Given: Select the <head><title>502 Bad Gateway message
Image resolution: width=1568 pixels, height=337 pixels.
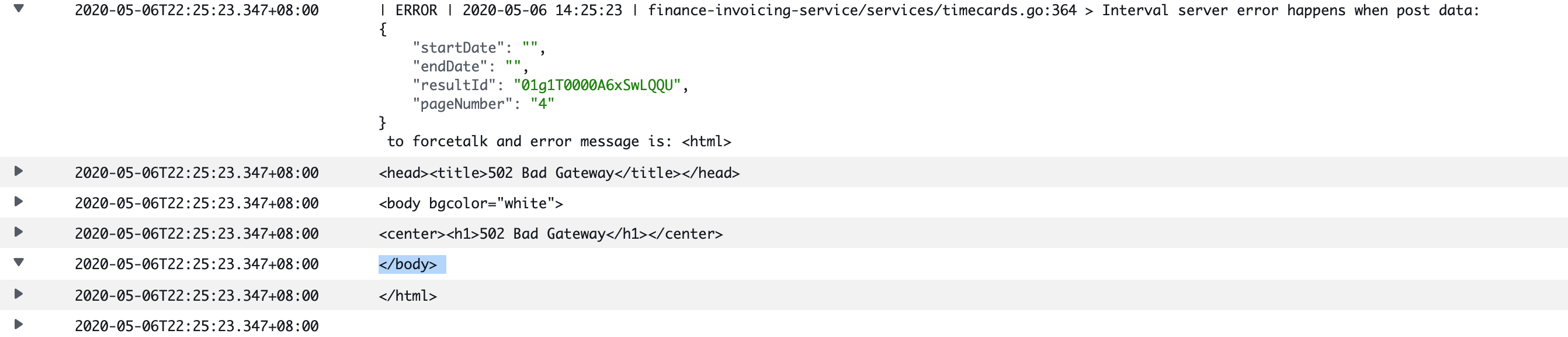Looking at the screenshot, I should click(x=558, y=173).
